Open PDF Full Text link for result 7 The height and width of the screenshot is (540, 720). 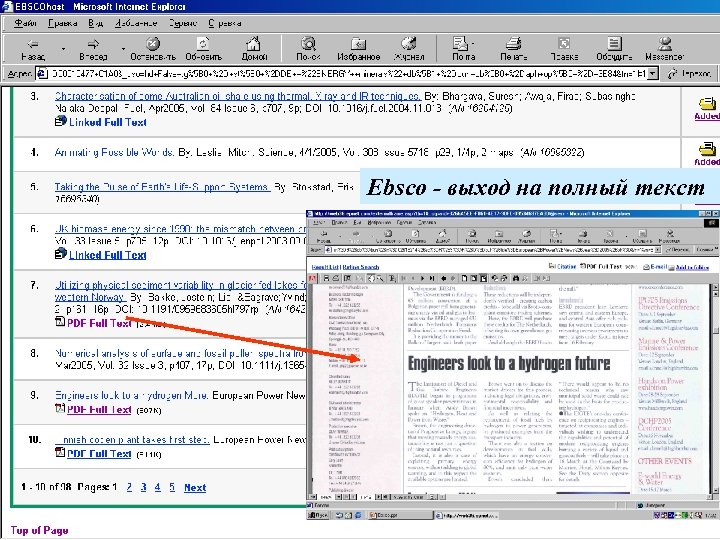point(99,323)
